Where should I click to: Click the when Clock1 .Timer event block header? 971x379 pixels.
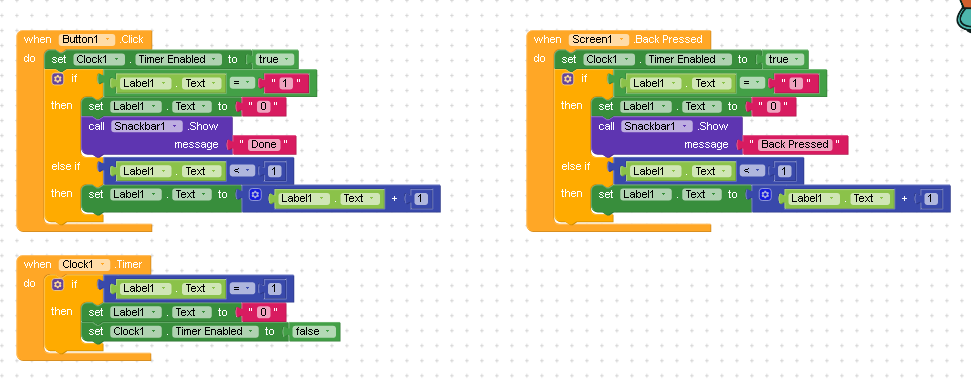(x=84, y=264)
